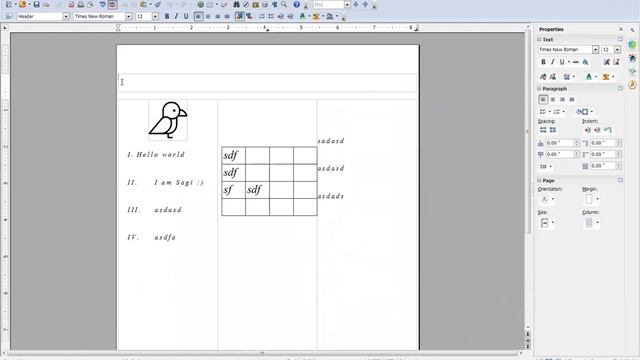Click the Decrease Indent icon in sidebar
640x360 pixels.
coord(598,130)
